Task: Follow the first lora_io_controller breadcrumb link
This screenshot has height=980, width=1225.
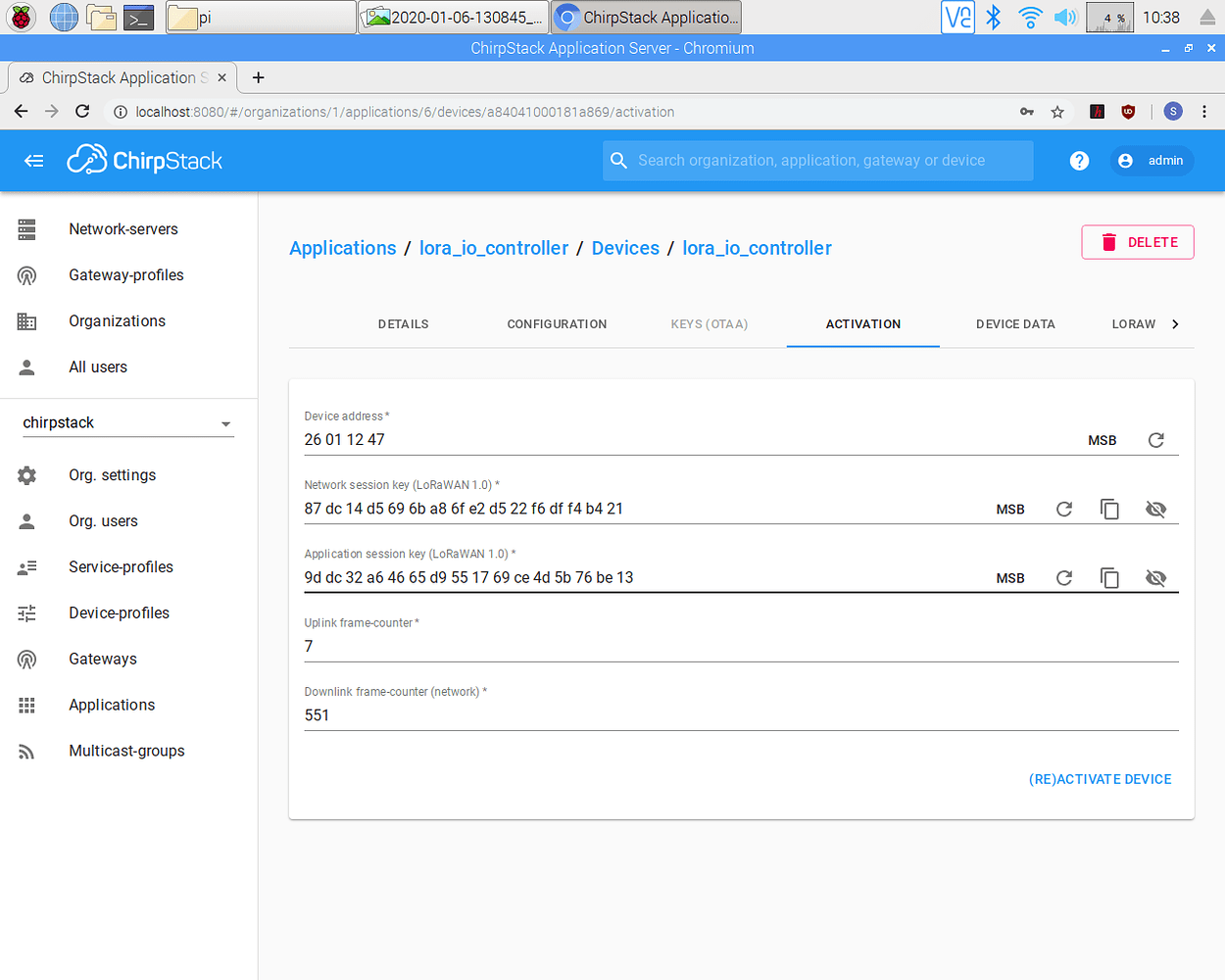Action: pos(494,248)
